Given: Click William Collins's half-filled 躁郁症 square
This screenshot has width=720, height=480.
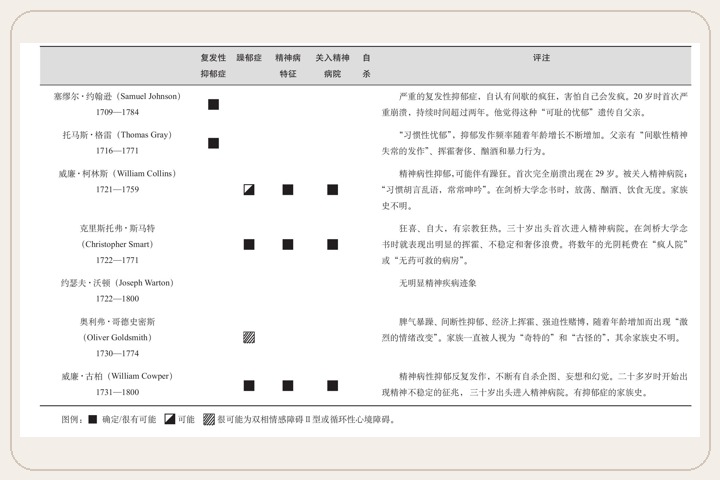Looking at the screenshot, I should (249, 190).
